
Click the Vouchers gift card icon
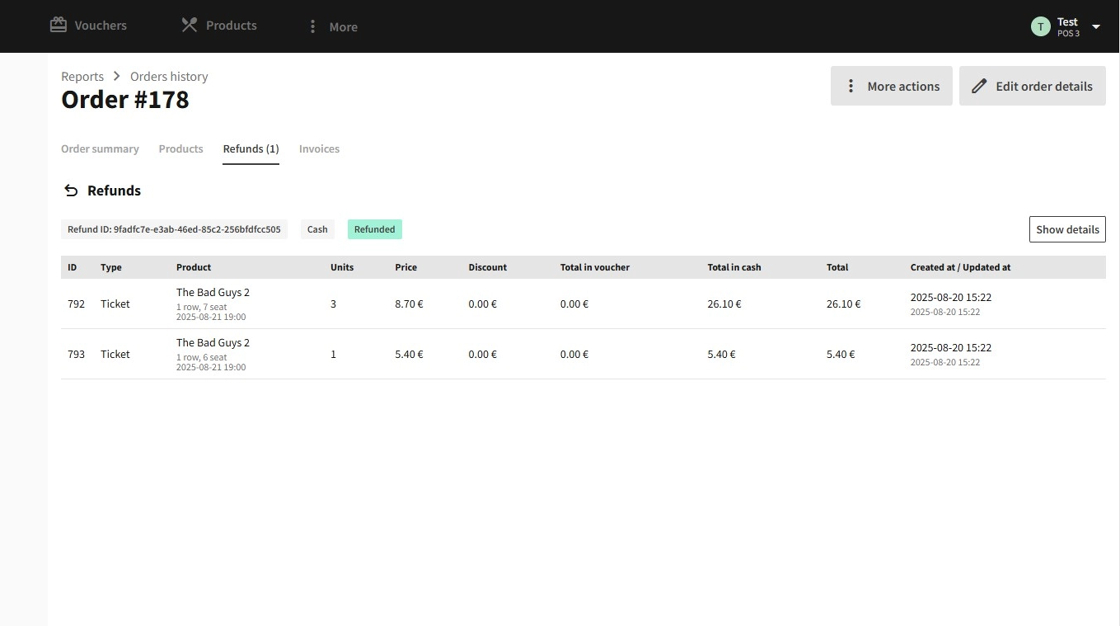pyautogui.click(x=59, y=25)
